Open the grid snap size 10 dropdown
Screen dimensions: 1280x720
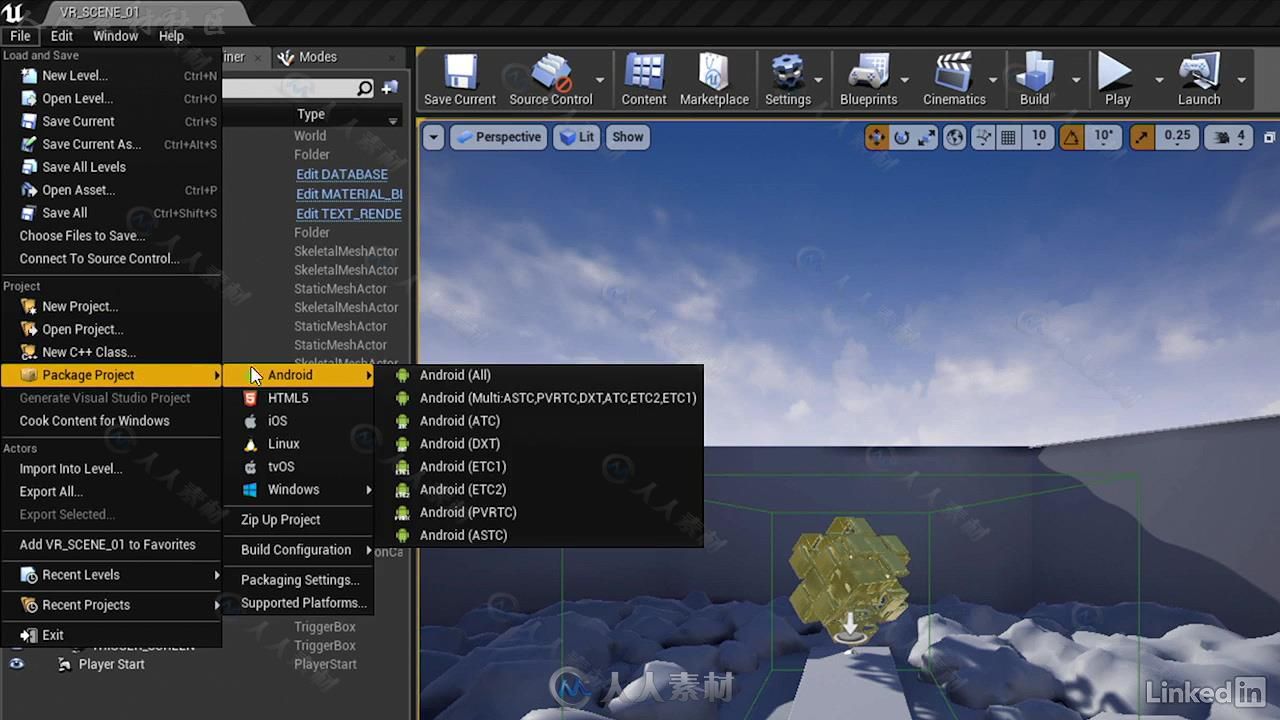(1039, 136)
